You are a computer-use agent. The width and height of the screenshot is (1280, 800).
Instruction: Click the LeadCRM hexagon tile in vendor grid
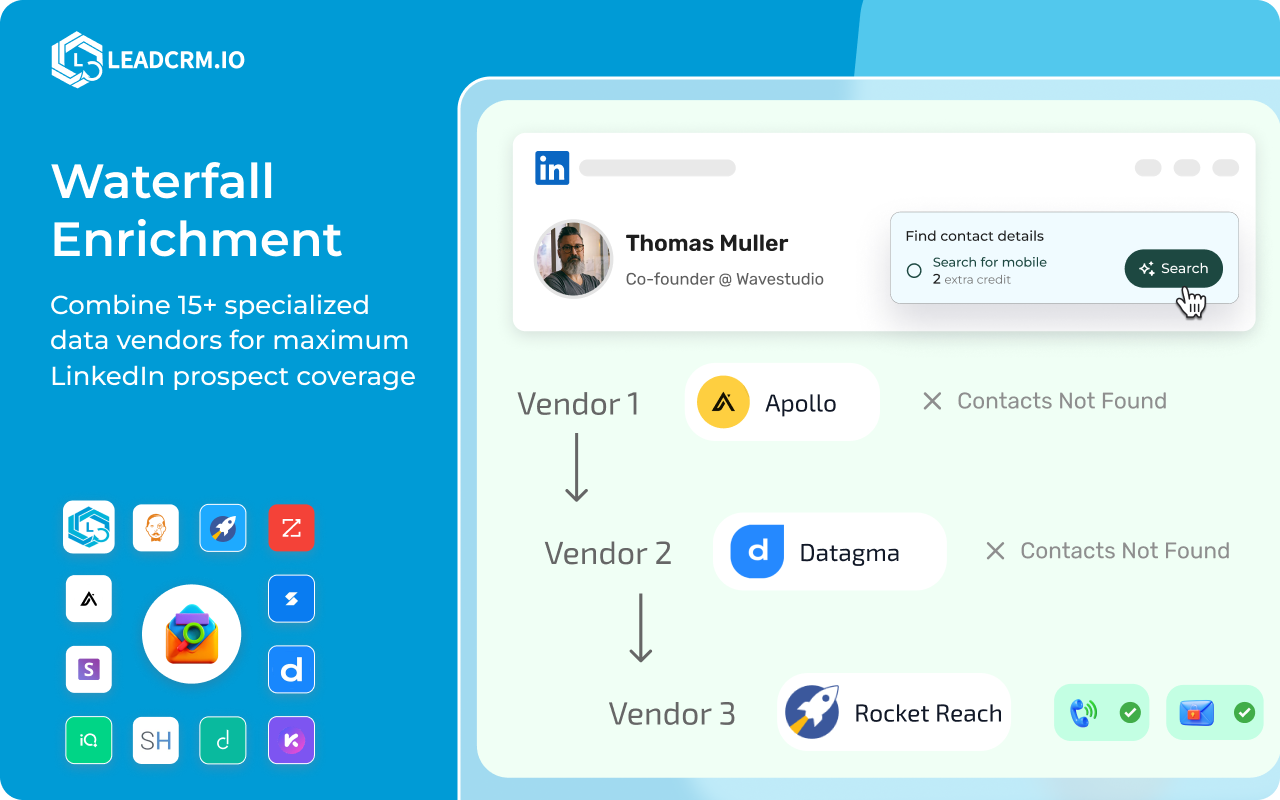[x=89, y=527]
